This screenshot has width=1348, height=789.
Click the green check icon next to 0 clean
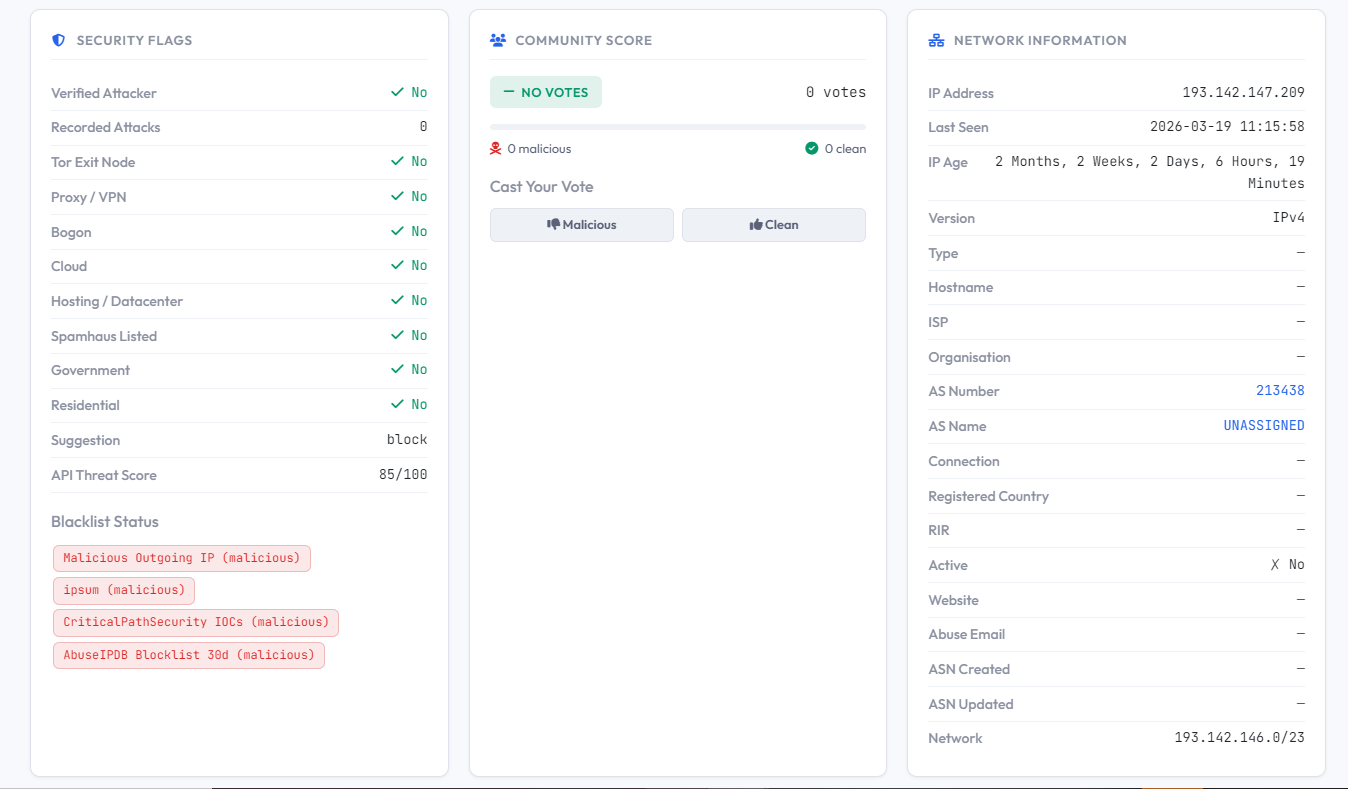(812, 148)
